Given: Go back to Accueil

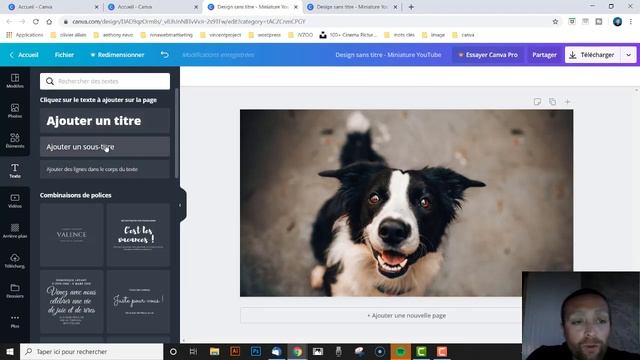Looking at the screenshot, I should pos(24,55).
